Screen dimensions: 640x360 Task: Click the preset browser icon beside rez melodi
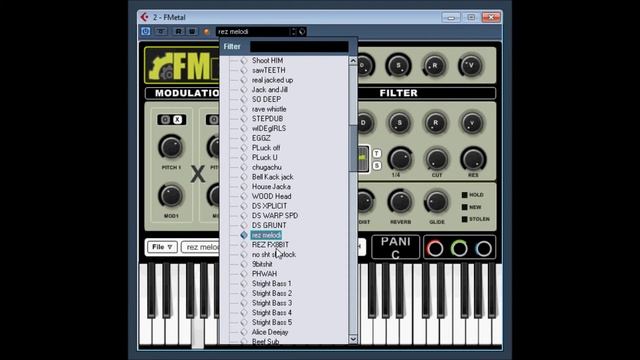[x=302, y=31]
